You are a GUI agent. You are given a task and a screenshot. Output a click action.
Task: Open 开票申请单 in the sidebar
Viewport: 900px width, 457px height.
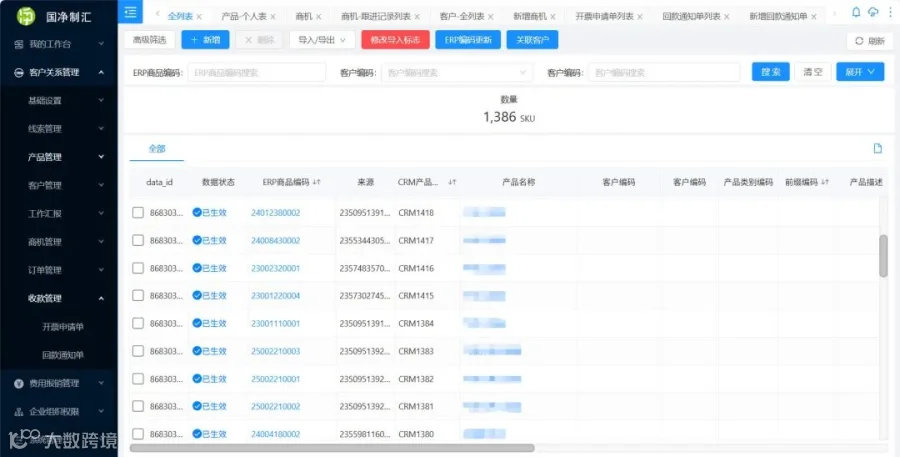tap(63, 327)
